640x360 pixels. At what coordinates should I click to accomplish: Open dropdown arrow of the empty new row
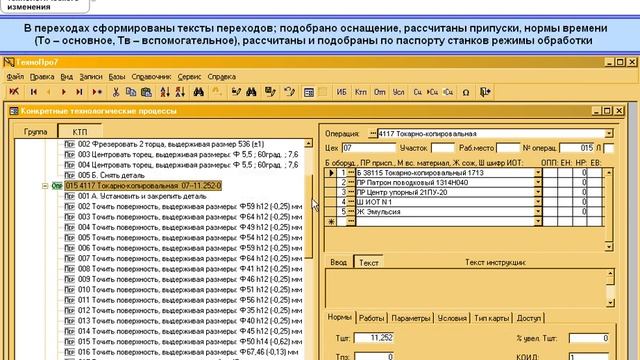(538, 222)
